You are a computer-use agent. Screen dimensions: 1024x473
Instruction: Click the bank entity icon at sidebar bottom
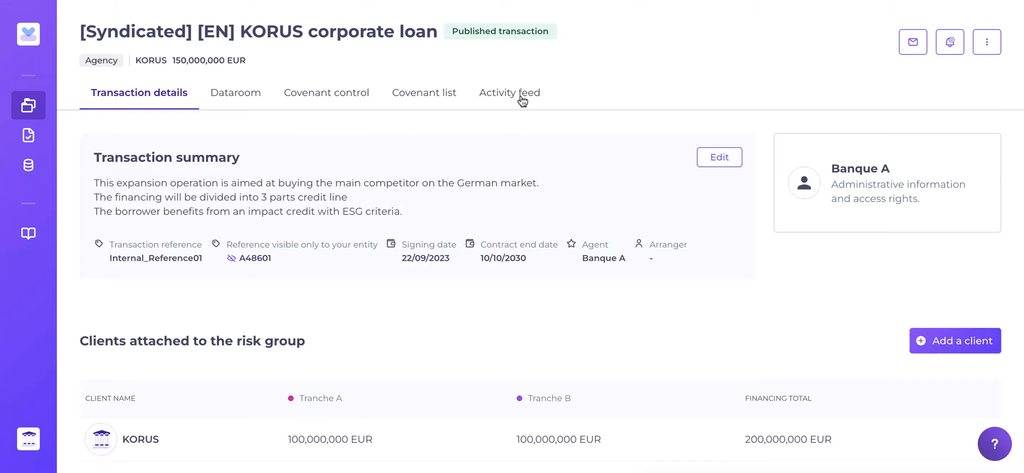[x=28, y=438]
